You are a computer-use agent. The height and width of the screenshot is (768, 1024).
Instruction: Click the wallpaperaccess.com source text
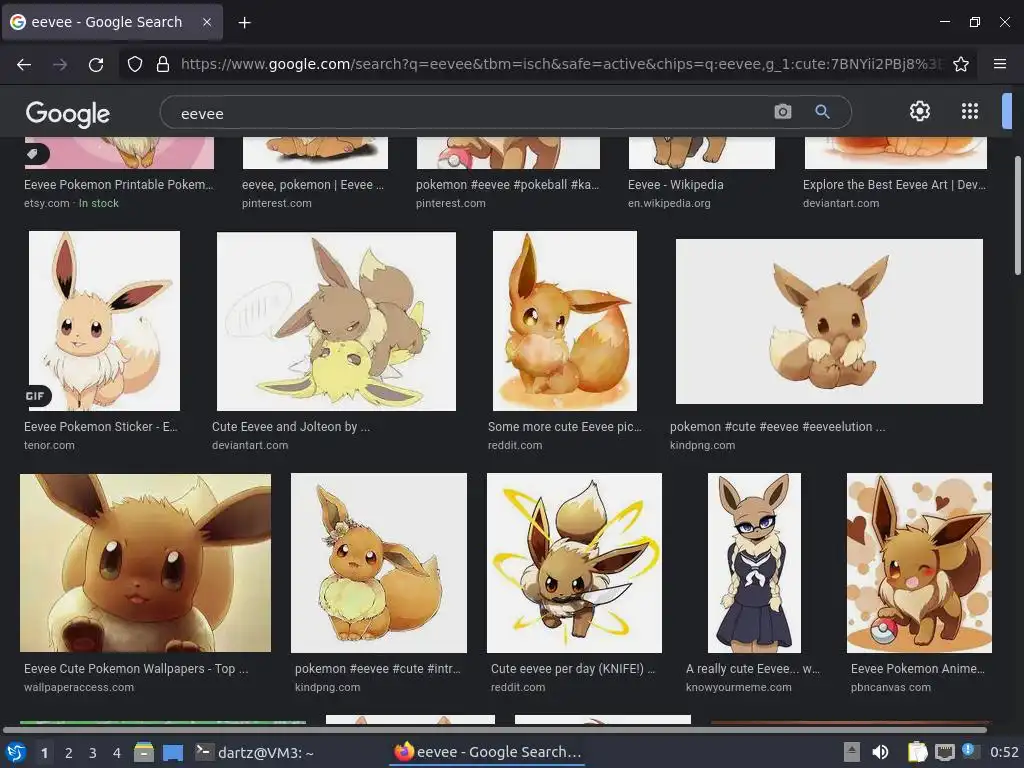click(79, 687)
